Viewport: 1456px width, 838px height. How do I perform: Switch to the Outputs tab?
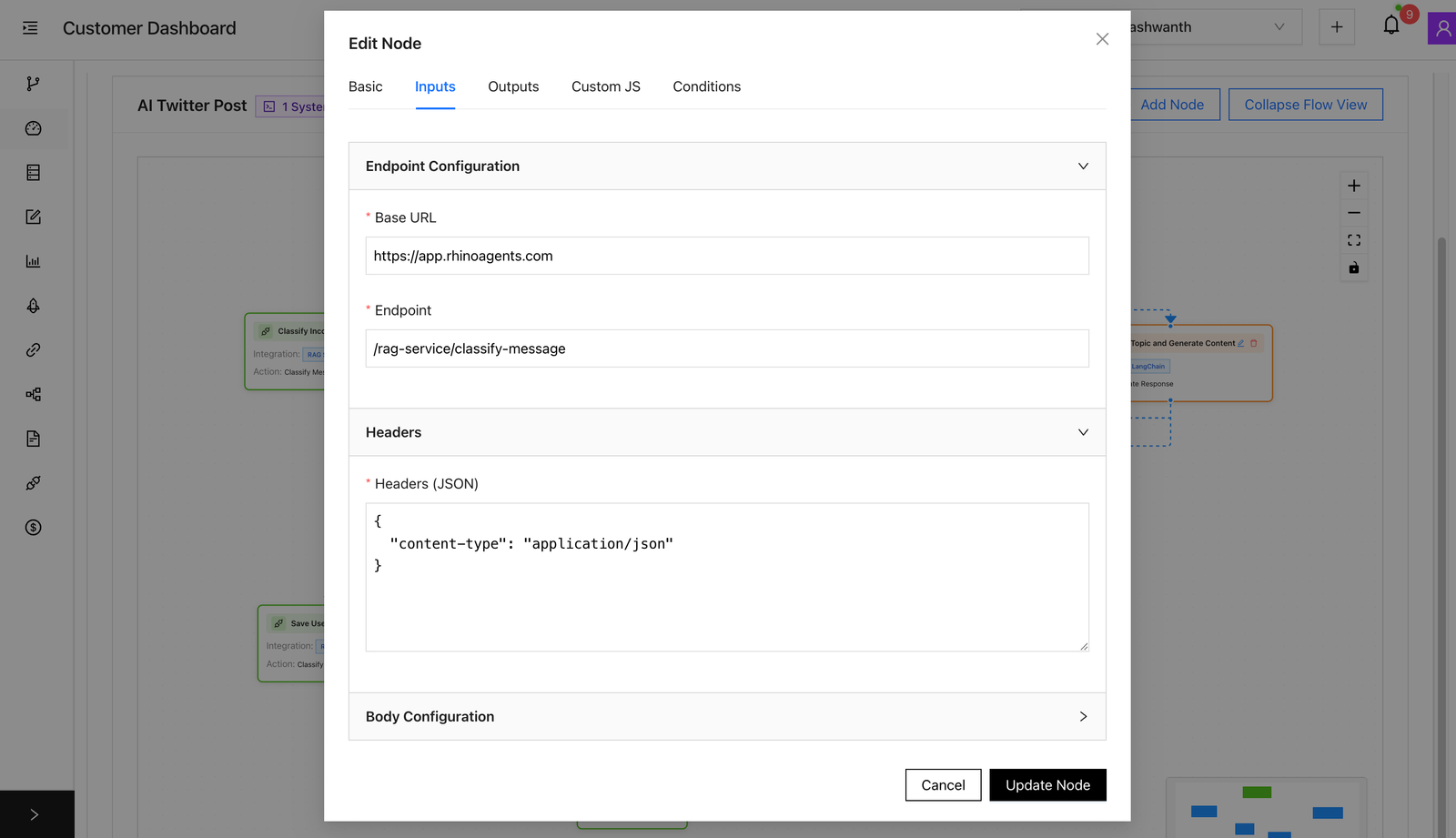coord(513,86)
